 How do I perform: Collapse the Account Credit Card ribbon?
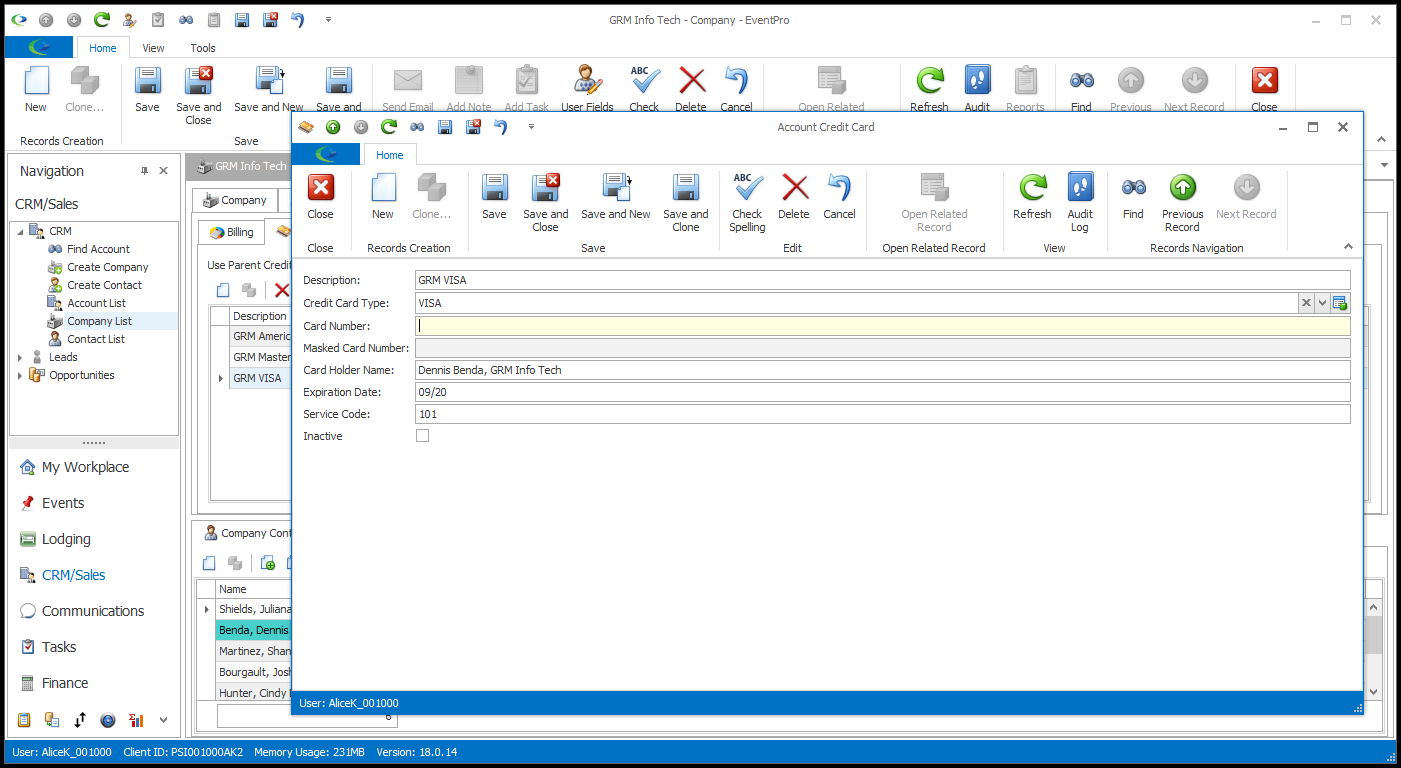click(1348, 246)
